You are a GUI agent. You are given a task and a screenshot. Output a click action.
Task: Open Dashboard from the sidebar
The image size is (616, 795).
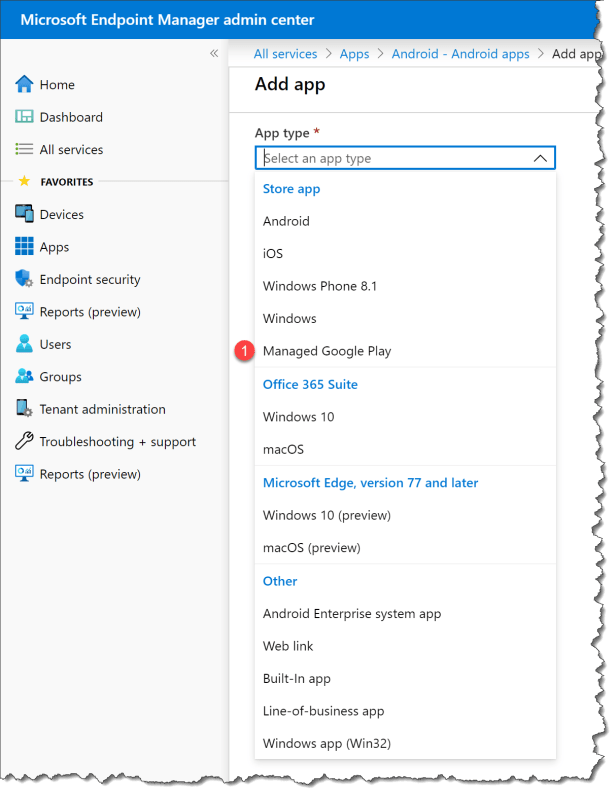point(71,117)
